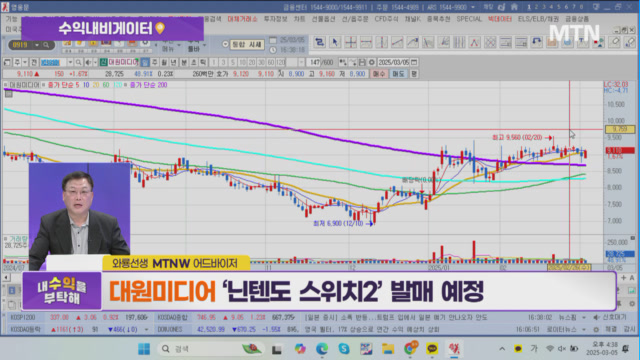Viewport: 640px width, 360px height.
Task: Open the 차트 menu
Action: tap(299, 19)
